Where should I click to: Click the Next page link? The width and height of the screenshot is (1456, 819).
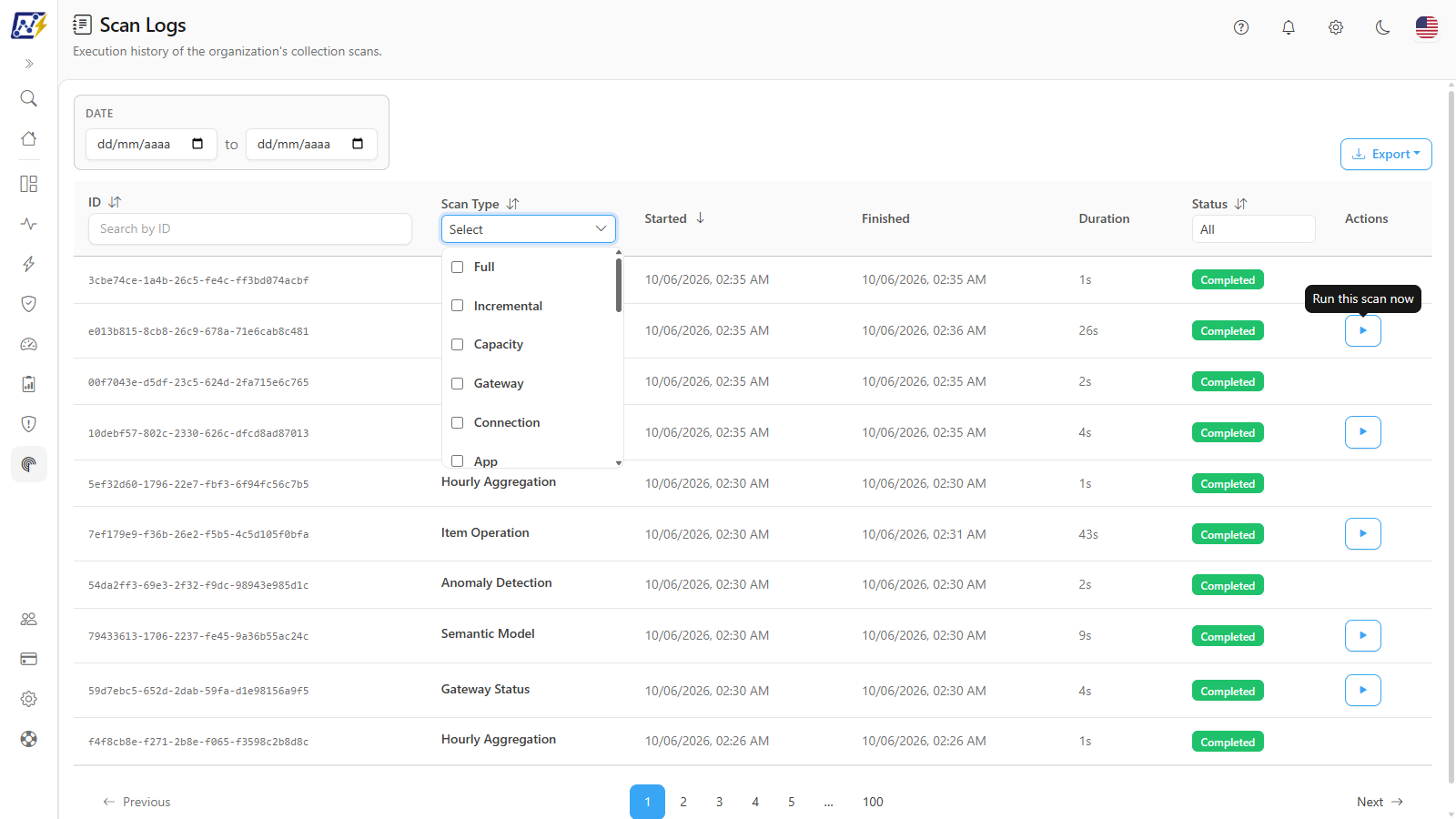tap(1380, 802)
